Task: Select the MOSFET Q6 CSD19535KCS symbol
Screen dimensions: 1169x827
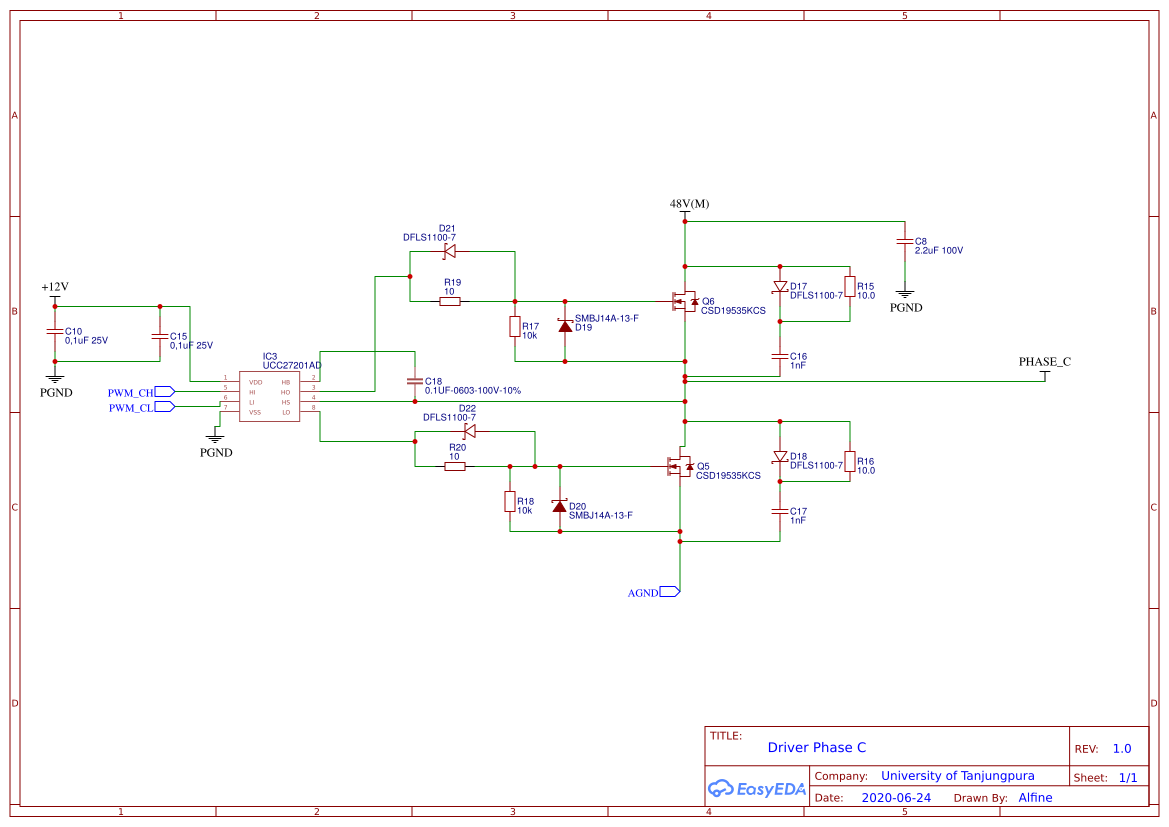Action: tap(685, 303)
